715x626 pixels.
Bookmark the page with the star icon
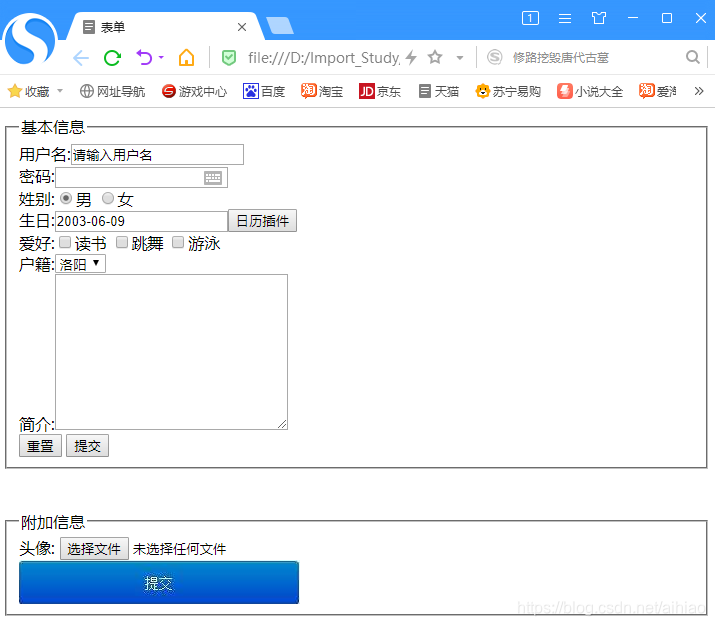[435, 57]
